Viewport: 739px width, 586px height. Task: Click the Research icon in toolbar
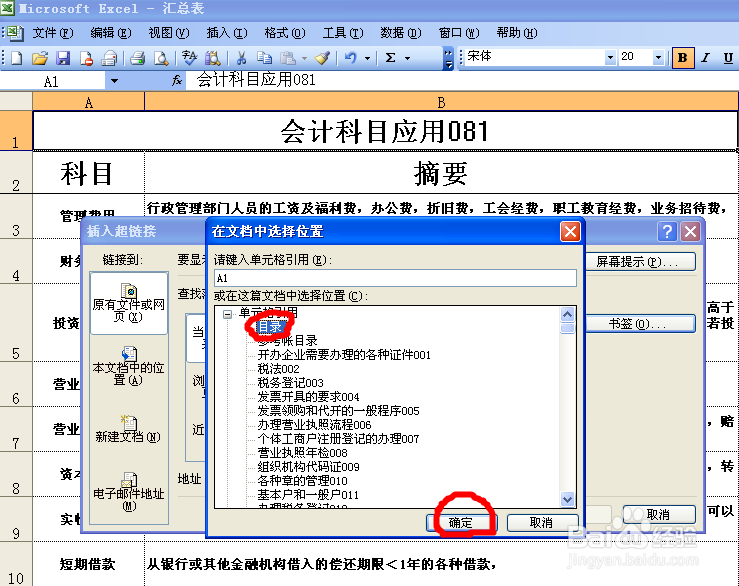pyautogui.click(x=213, y=58)
